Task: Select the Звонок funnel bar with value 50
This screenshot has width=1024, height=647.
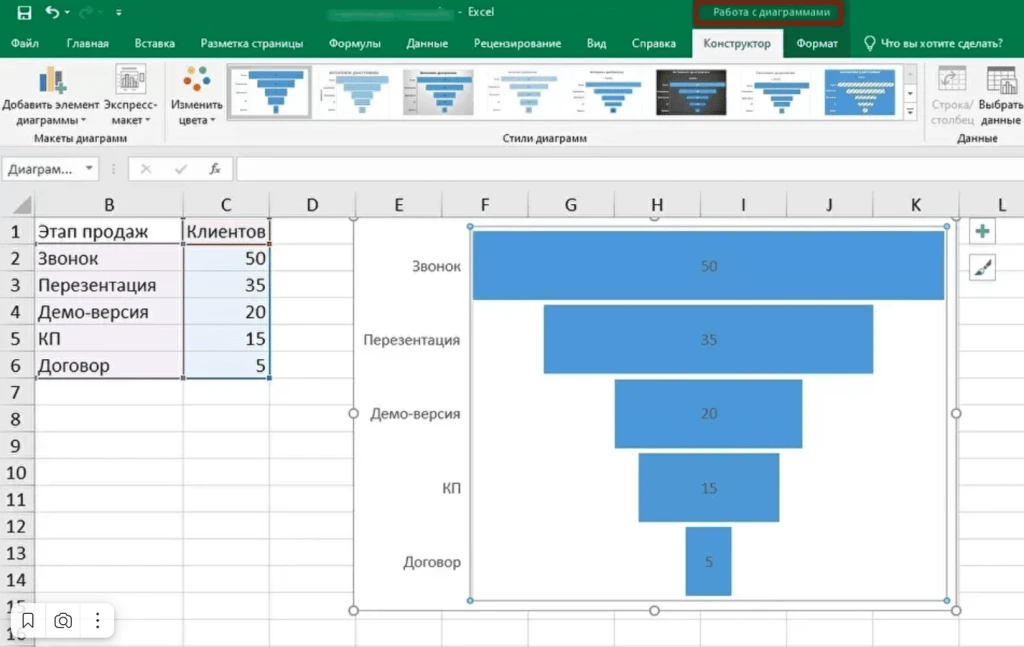Action: (708, 266)
